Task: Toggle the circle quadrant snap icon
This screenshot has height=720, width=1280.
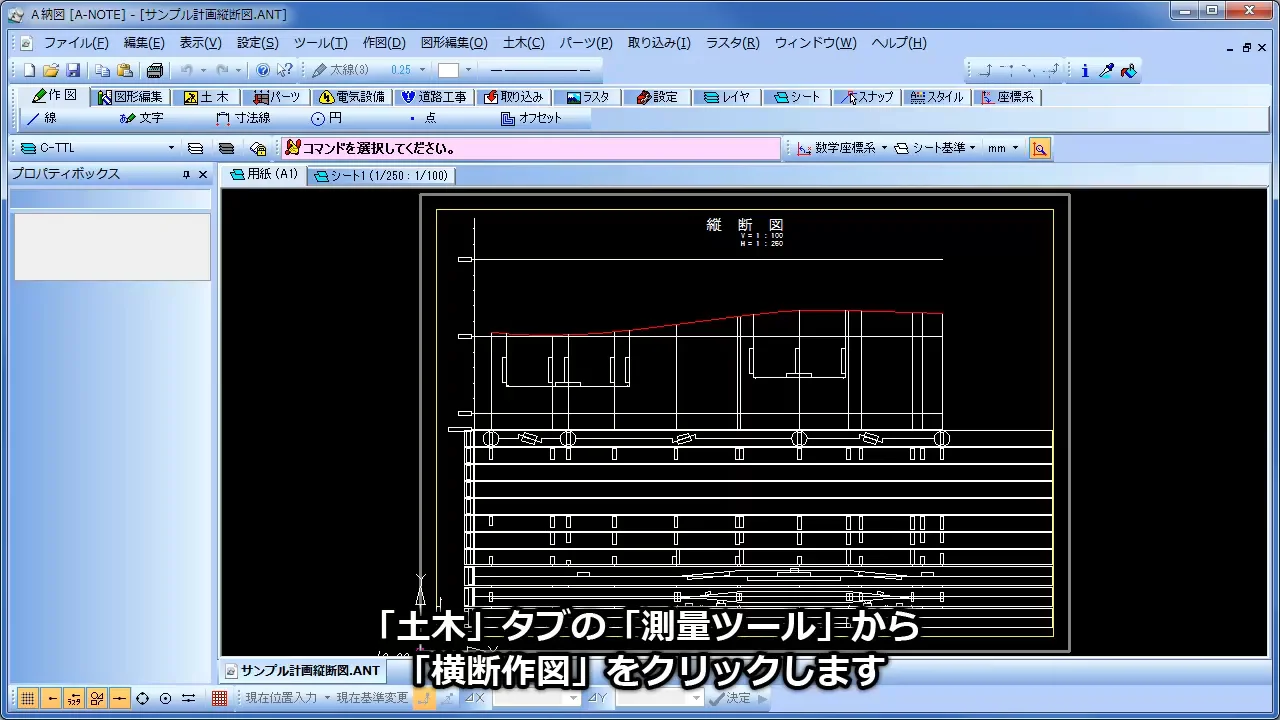Action: 142,698
